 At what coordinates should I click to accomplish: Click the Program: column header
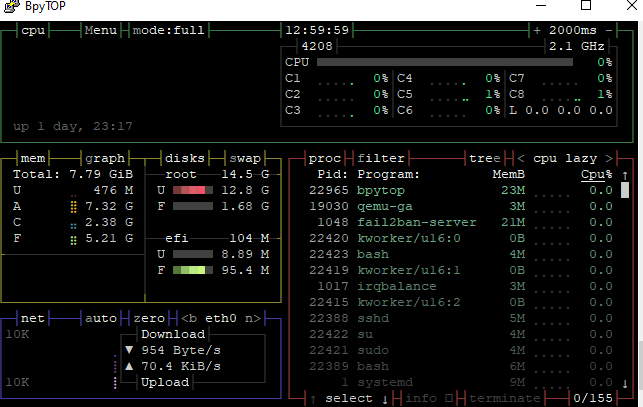click(x=388, y=174)
